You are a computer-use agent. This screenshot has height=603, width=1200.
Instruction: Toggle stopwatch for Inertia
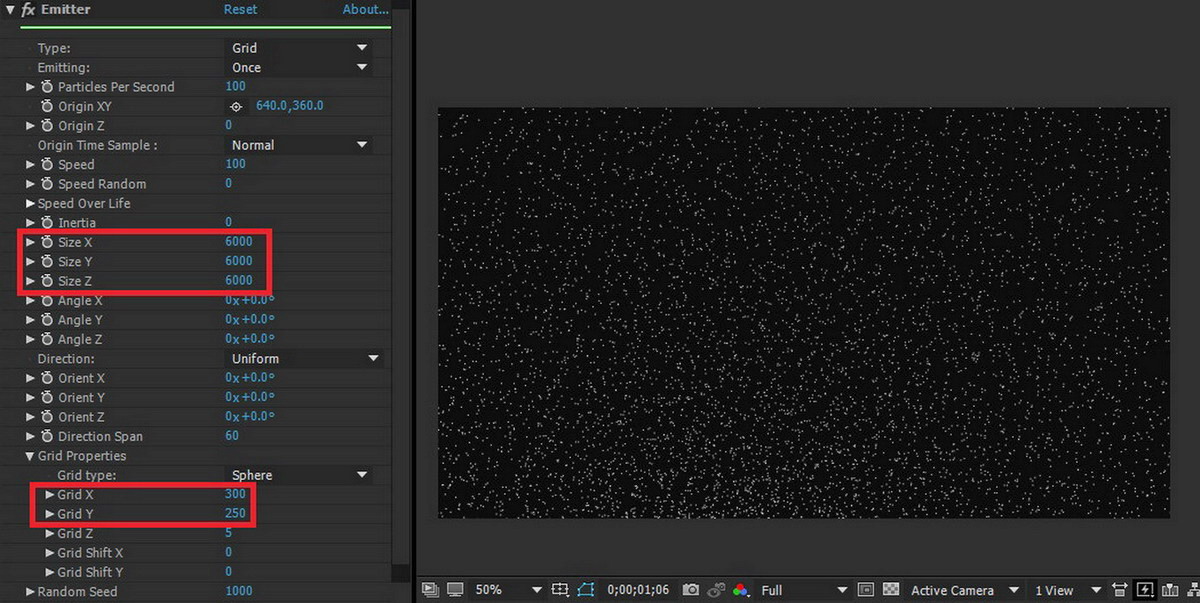coord(47,223)
